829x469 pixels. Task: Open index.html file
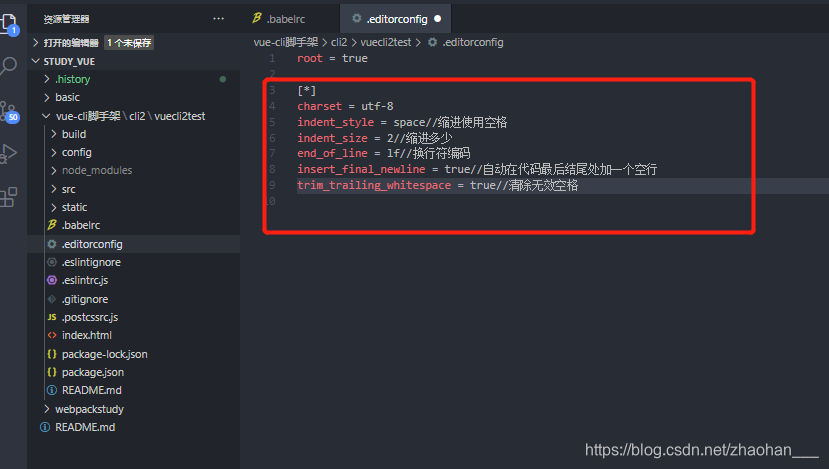pyautogui.click(x=87, y=335)
